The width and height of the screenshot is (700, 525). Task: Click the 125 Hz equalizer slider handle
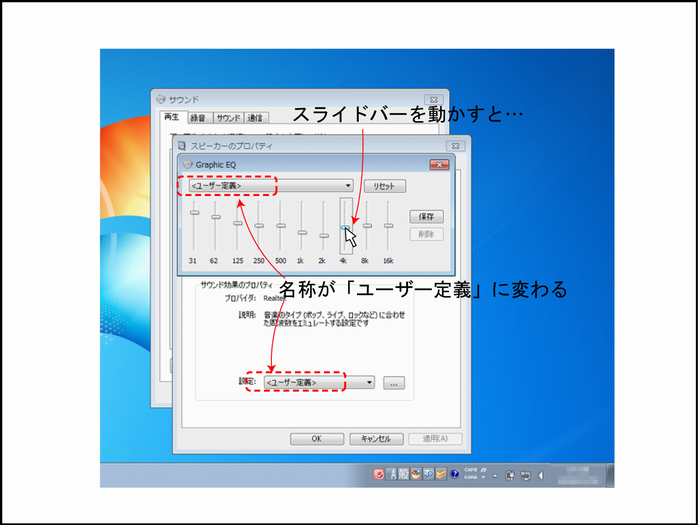(238, 223)
